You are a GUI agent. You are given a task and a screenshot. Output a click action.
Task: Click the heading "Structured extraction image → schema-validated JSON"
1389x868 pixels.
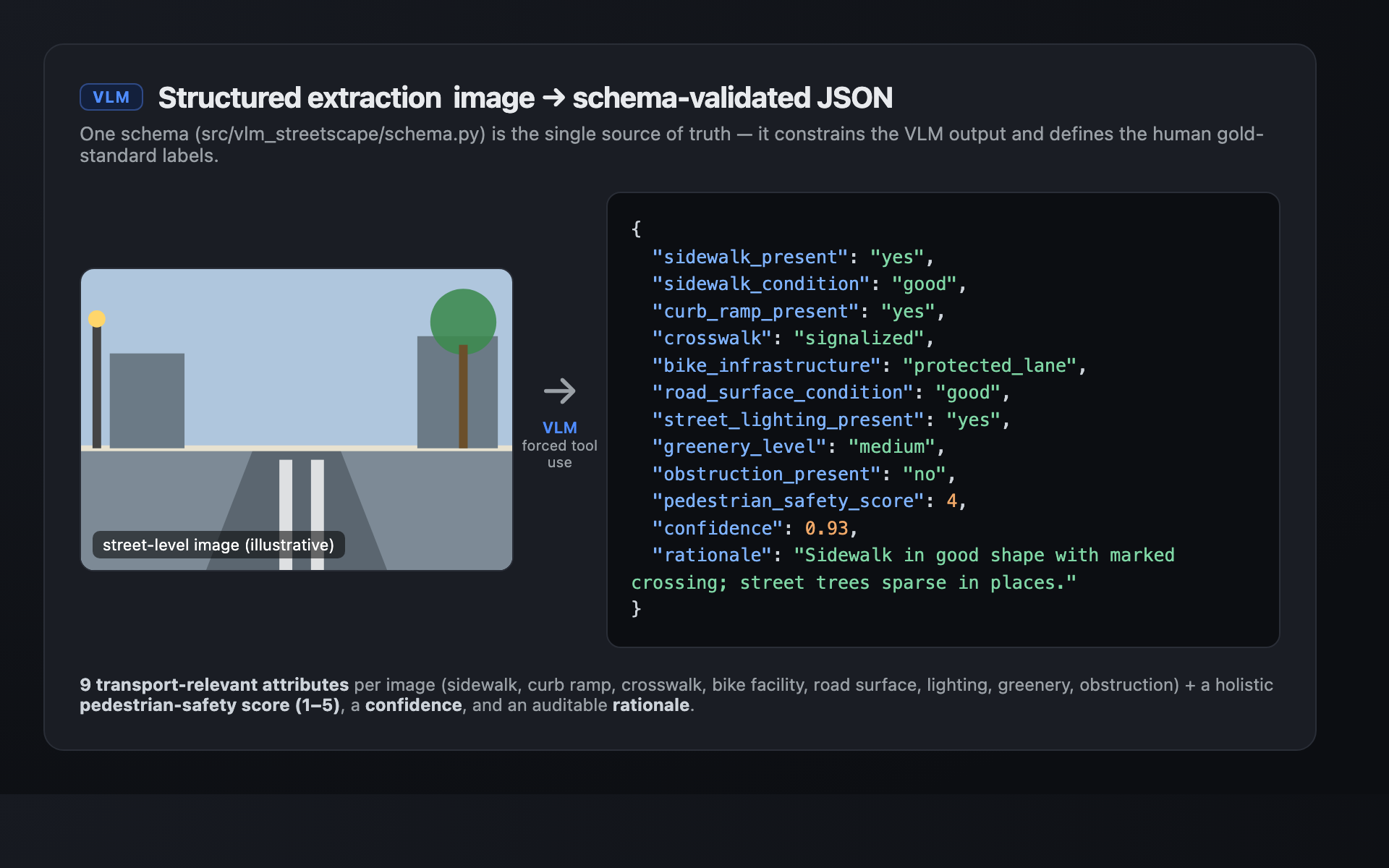[525, 98]
